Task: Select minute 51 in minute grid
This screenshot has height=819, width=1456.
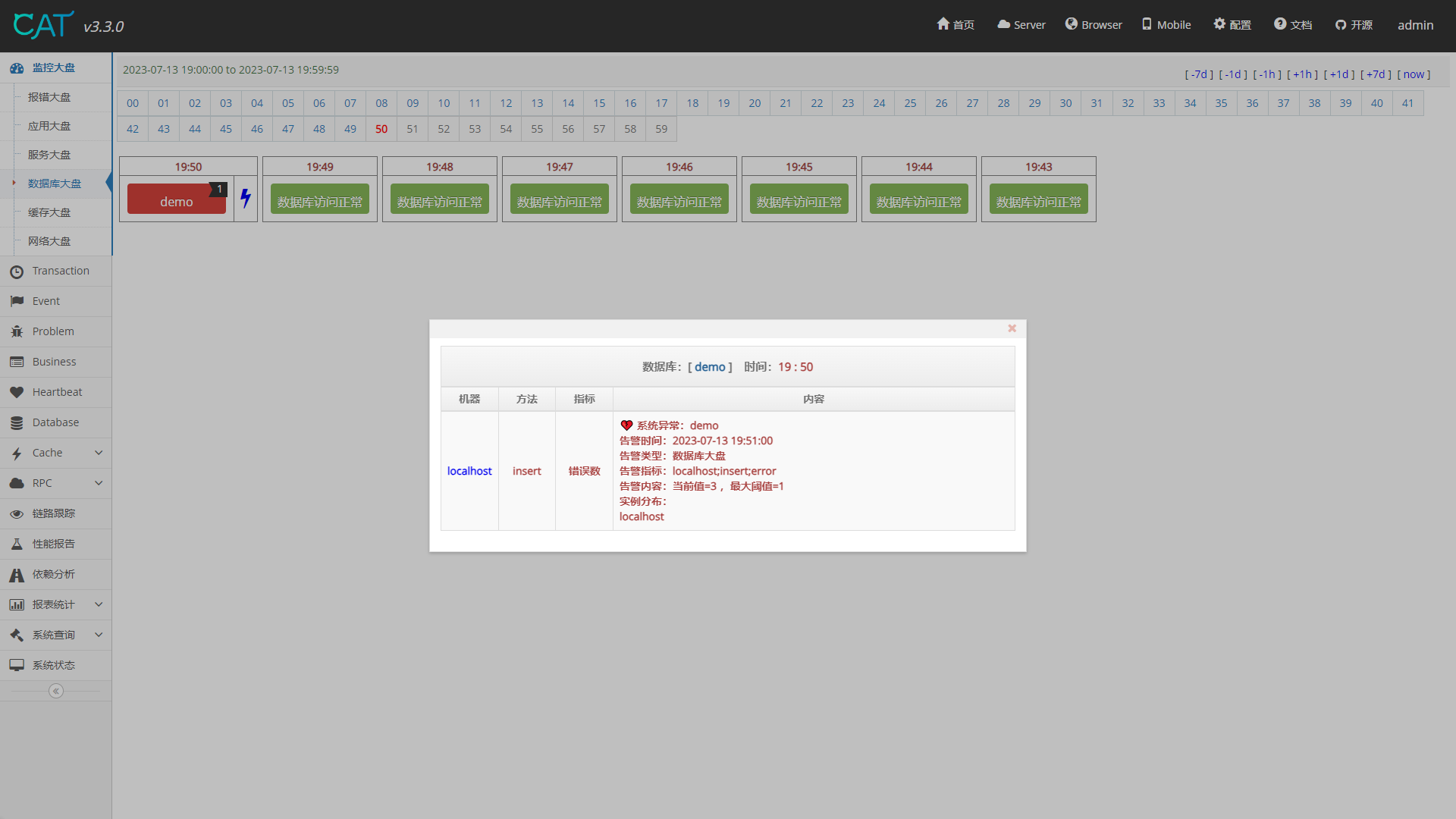Action: 413,129
